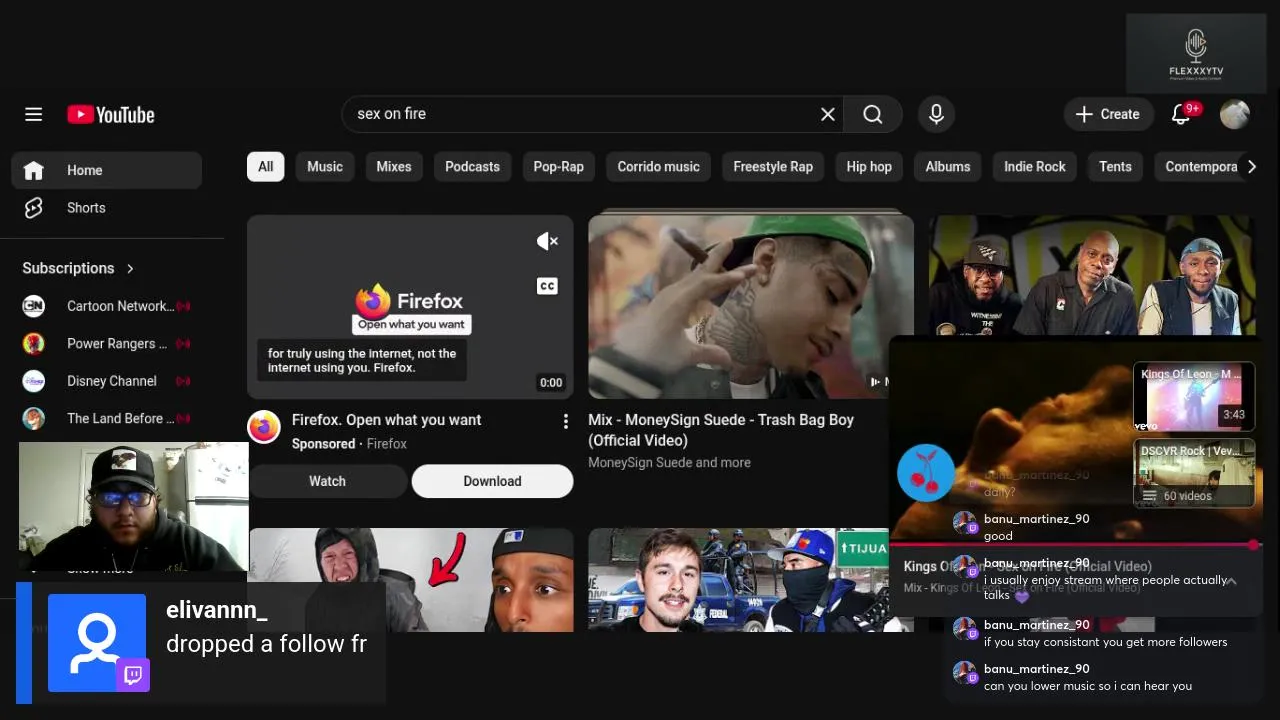Open DSCVR Rock 60 videos playlist thumbnail
1280x720 pixels.
pyautogui.click(x=1194, y=473)
